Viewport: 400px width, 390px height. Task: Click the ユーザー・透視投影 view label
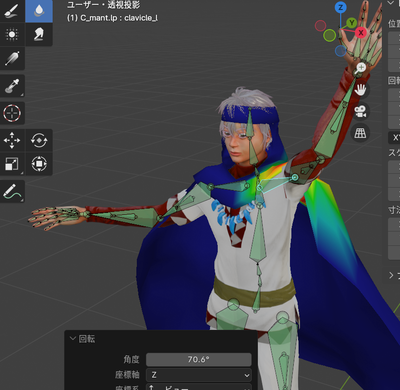pyautogui.click(x=103, y=5)
